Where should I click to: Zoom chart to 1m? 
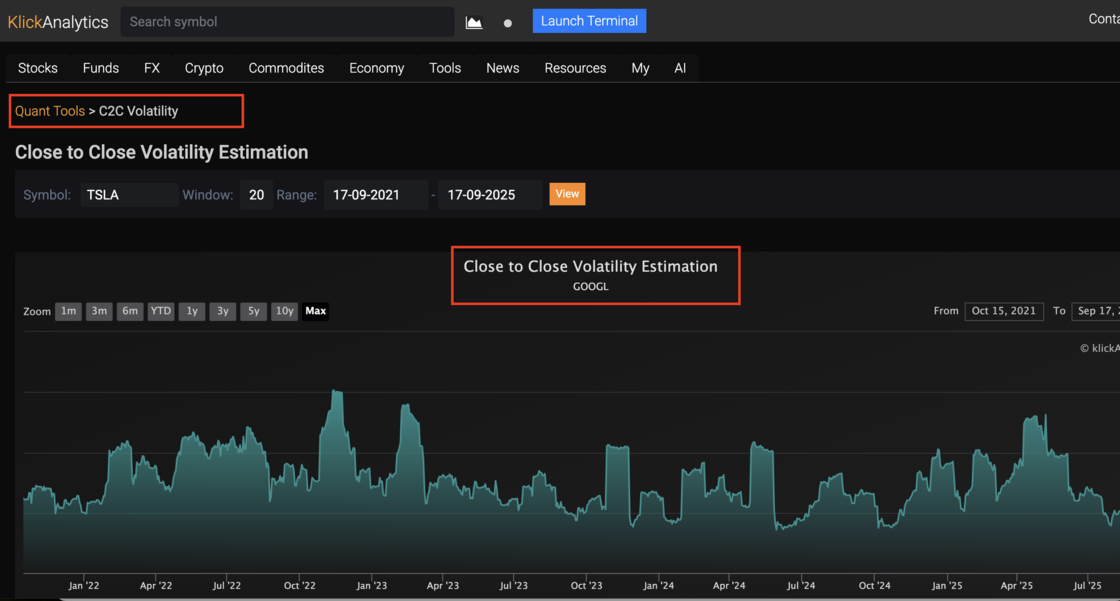point(69,311)
